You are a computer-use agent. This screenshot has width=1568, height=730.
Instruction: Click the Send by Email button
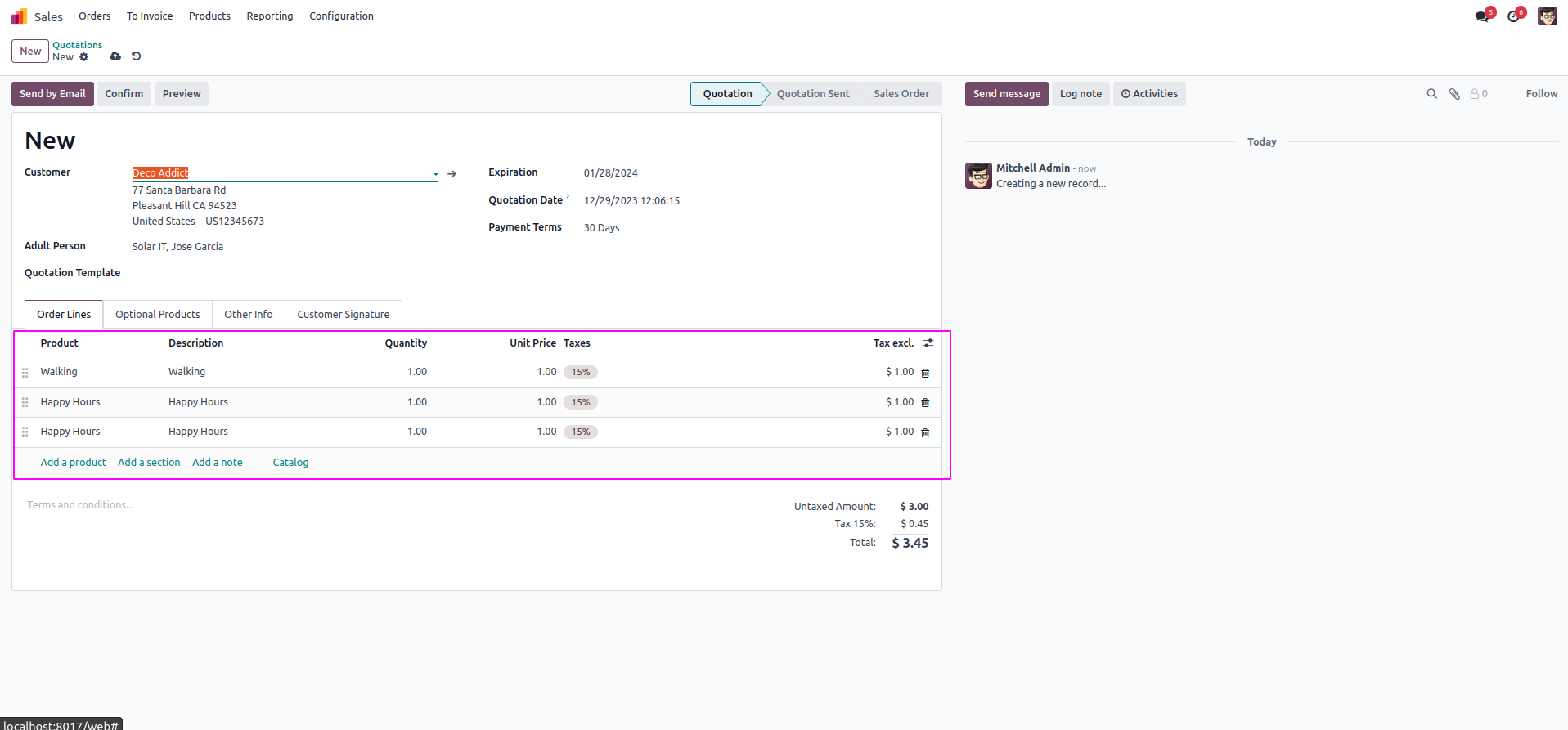(52, 94)
